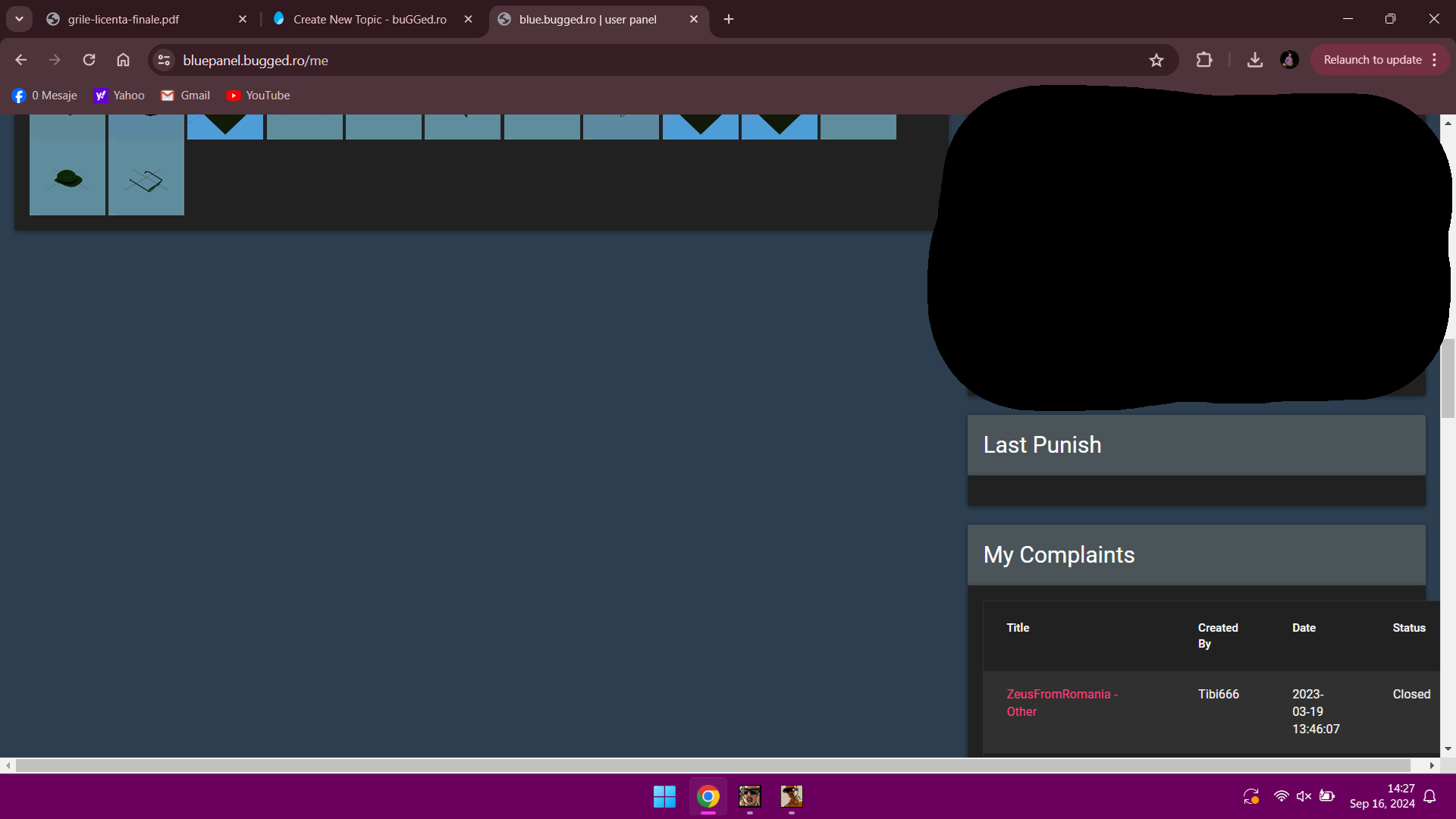
Task: Expand the tab search dropdown arrow
Action: (19, 19)
